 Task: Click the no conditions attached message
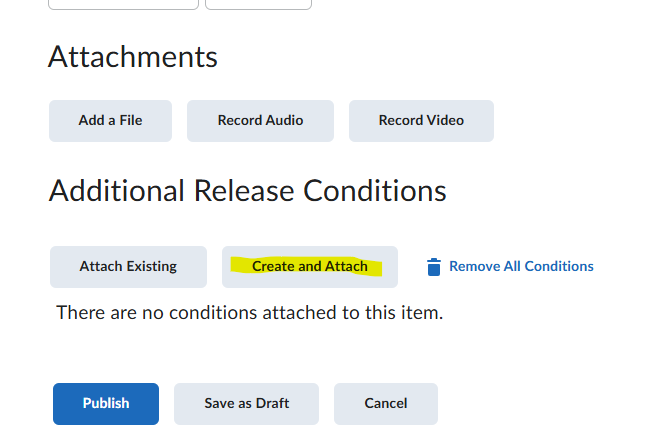click(250, 313)
